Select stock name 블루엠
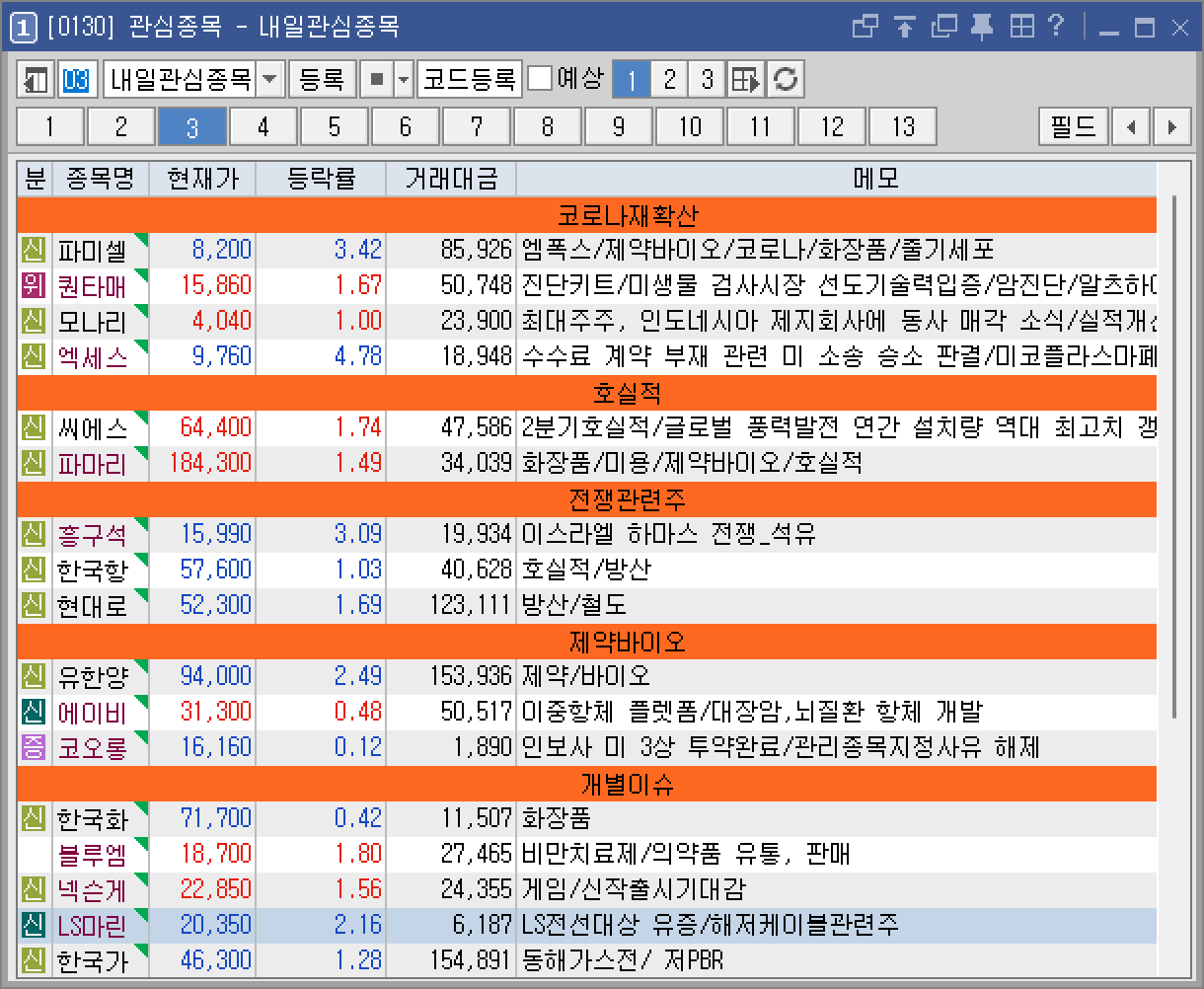This screenshot has width=1204, height=989. pyautogui.click(x=93, y=854)
